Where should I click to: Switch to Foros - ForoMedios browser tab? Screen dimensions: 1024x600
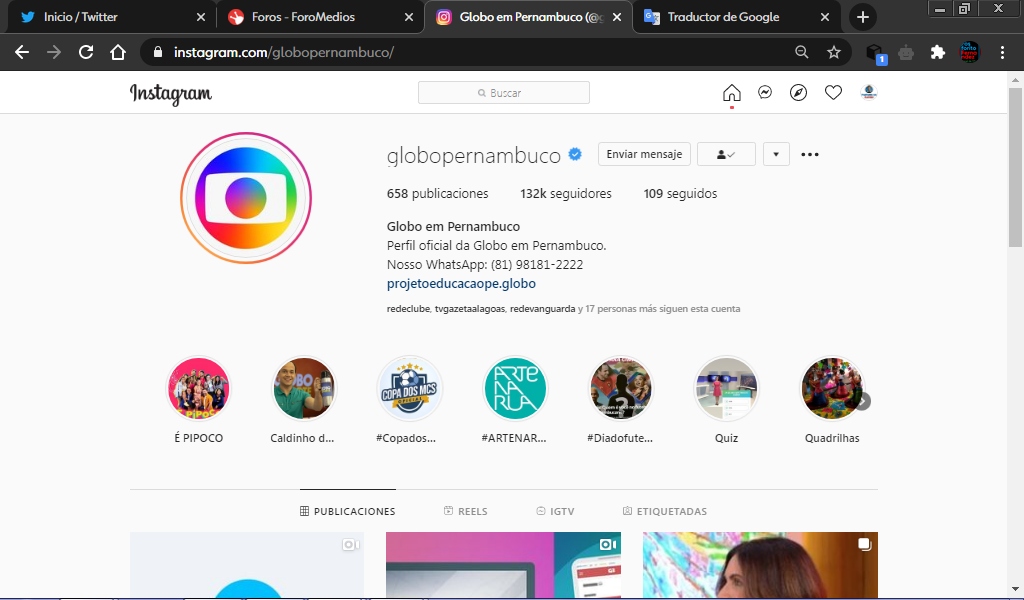319,17
